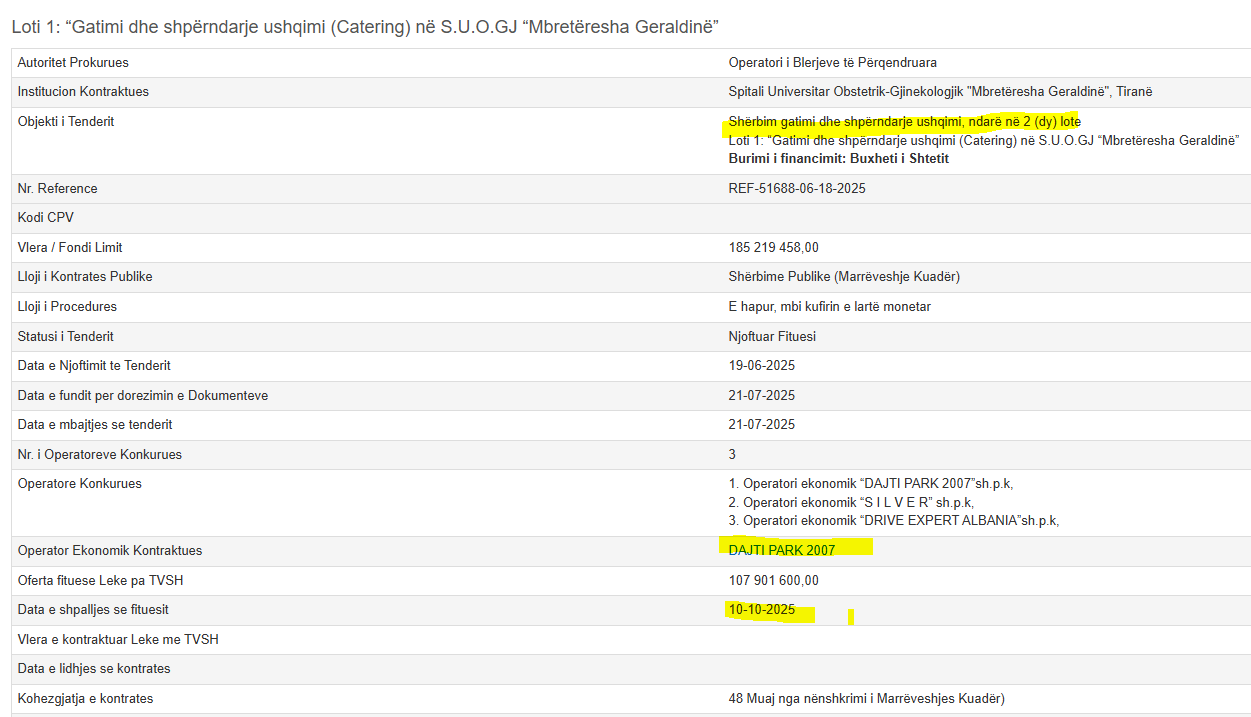This screenshot has width=1251, height=717.
Task: Select the reference number REF-51688-06-18-2025
Action: click(x=796, y=188)
